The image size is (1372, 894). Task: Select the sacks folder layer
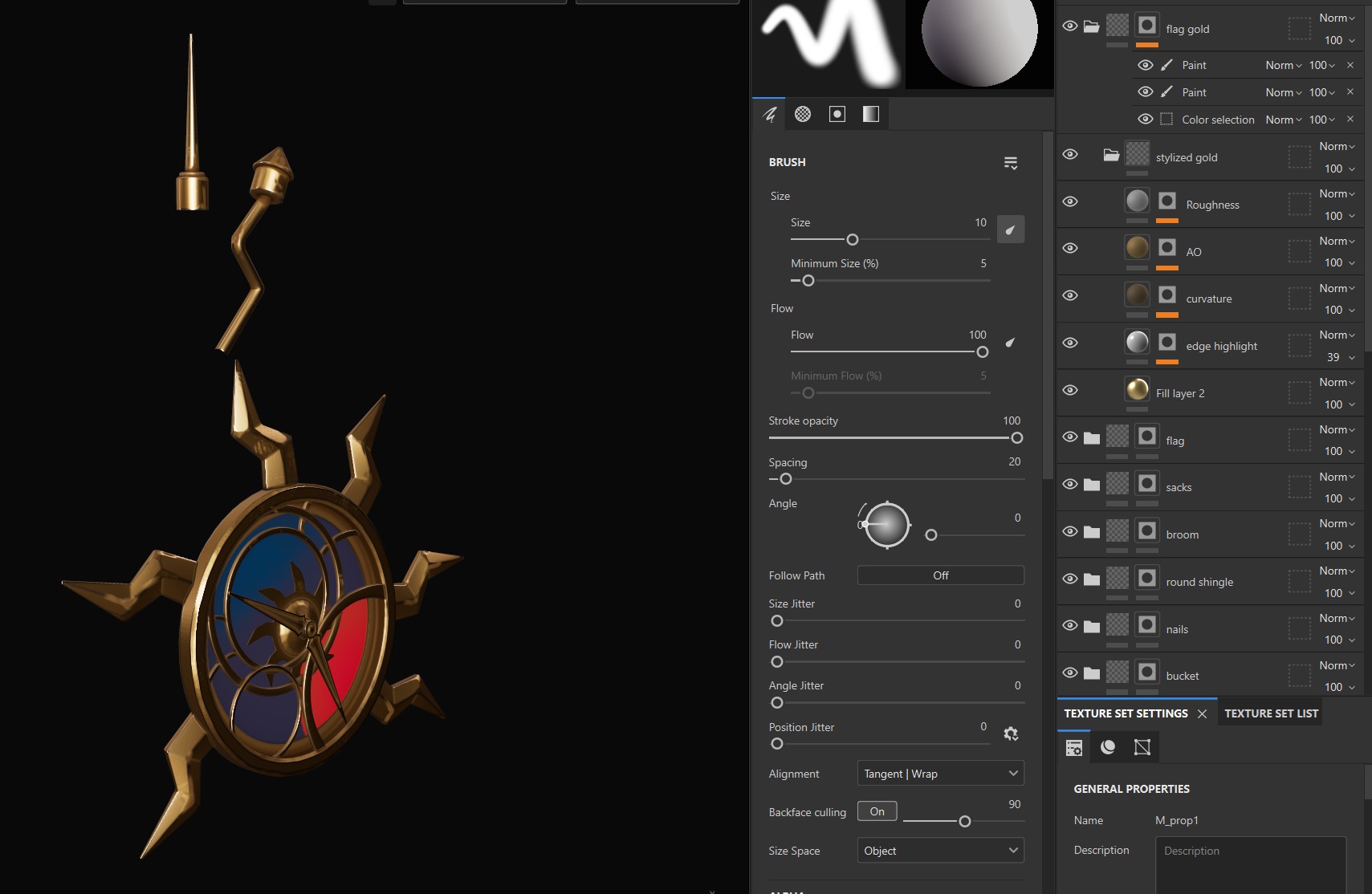[1211, 486]
